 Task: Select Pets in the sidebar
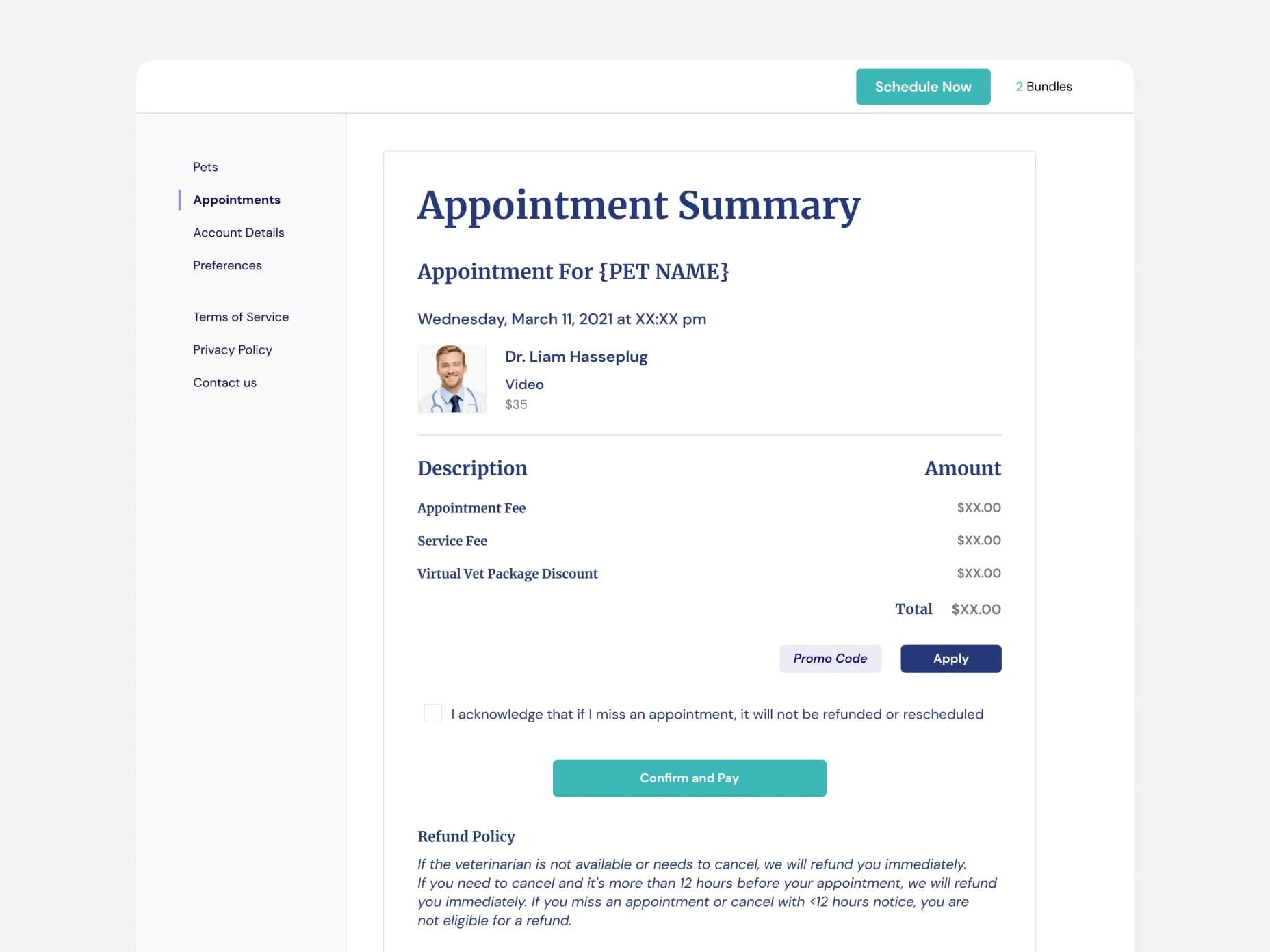[x=205, y=166]
